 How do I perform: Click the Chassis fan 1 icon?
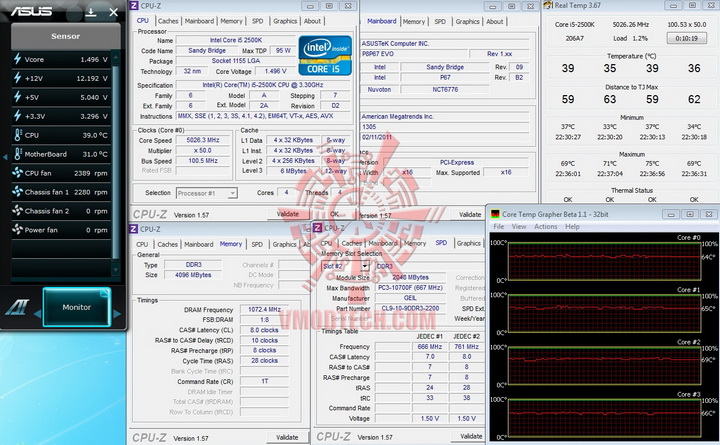click(x=17, y=192)
